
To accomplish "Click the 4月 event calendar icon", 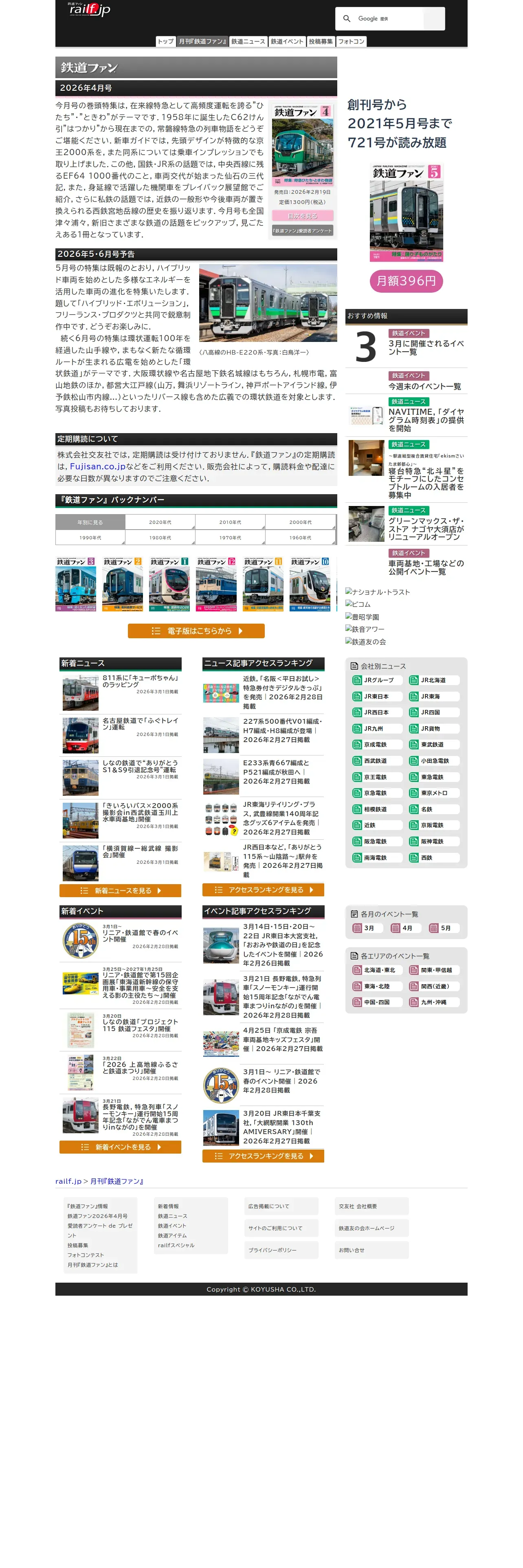I will (396, 928).
